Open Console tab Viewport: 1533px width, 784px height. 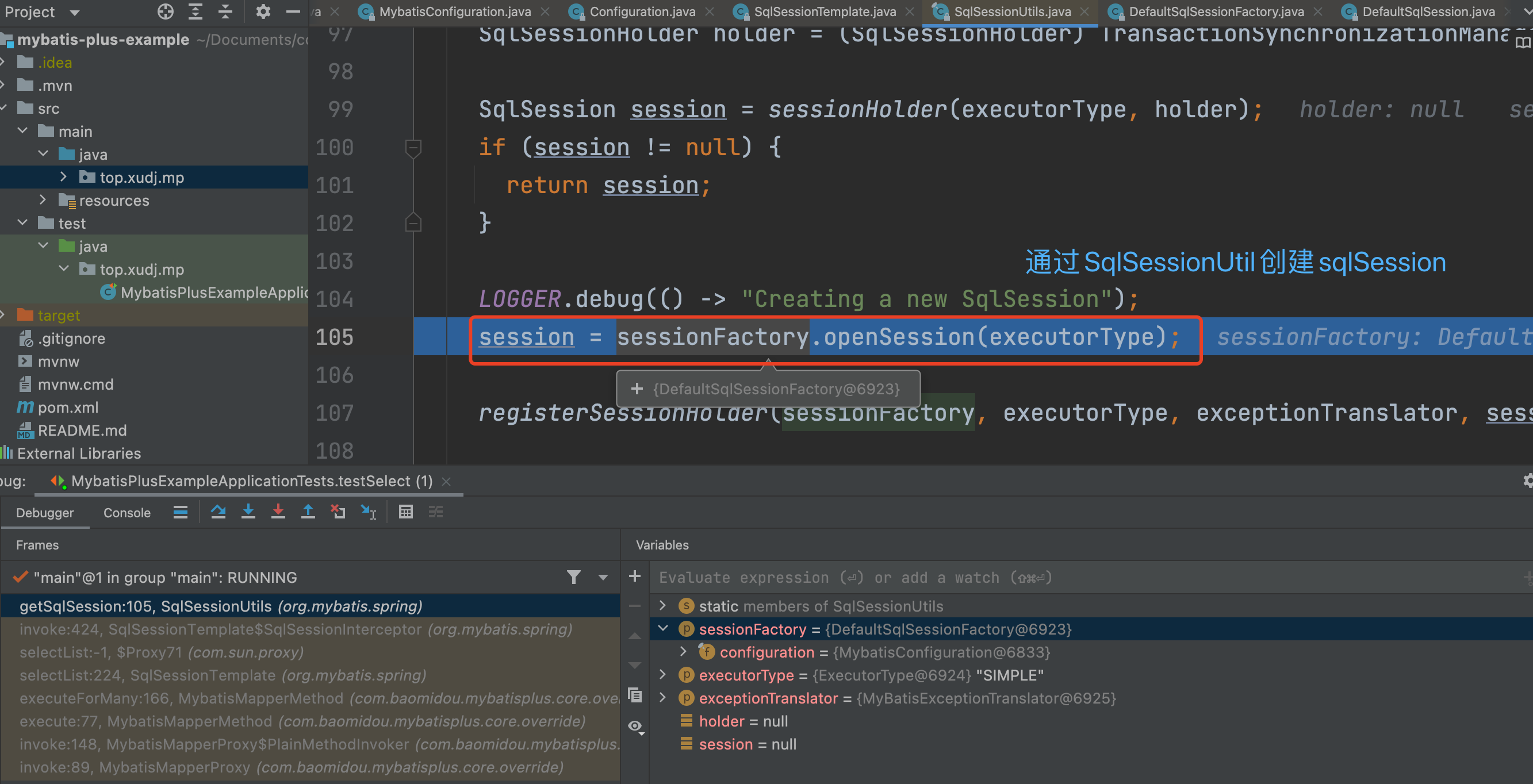(x=127, y=513)
